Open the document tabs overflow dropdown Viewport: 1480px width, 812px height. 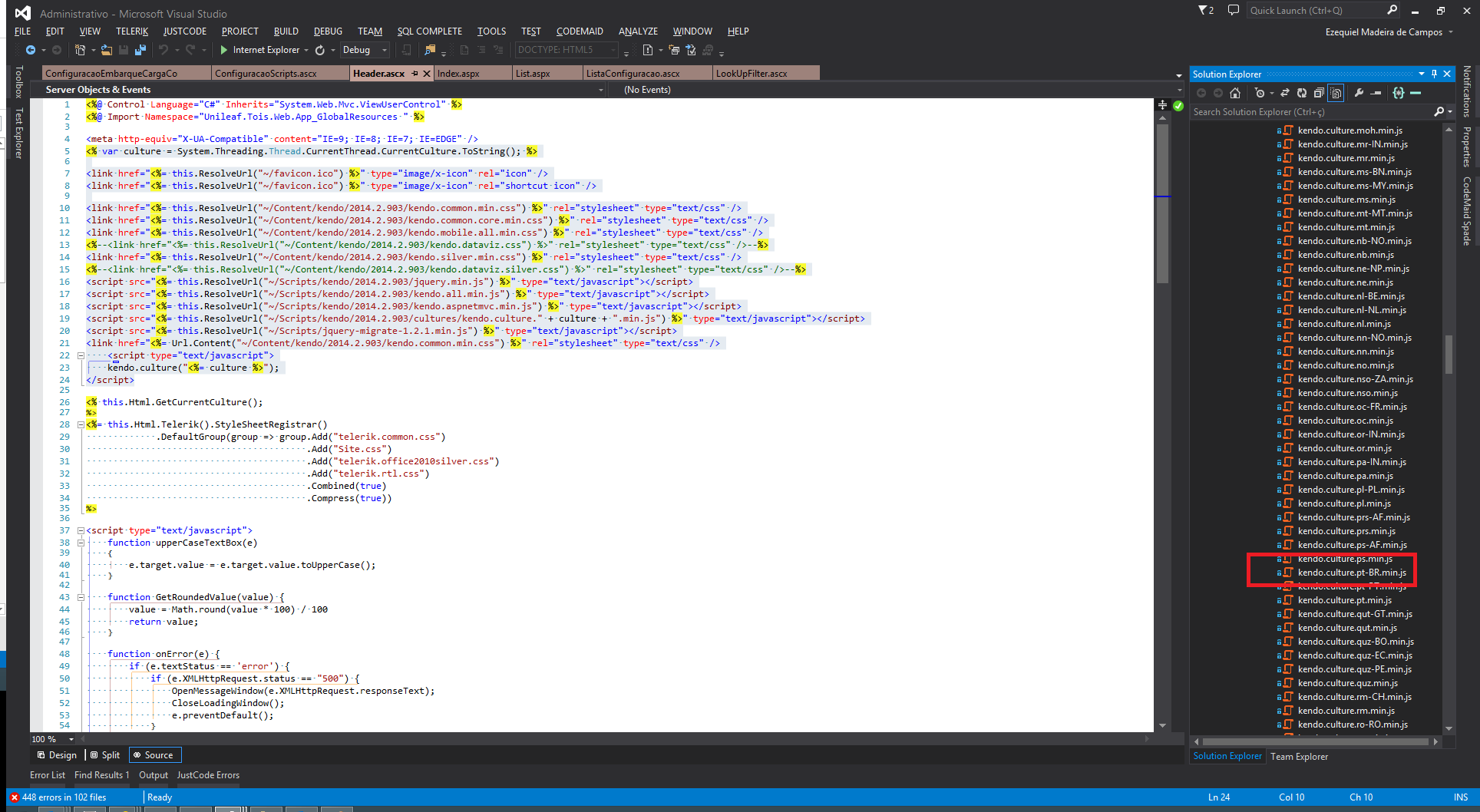pos(1179,76)
